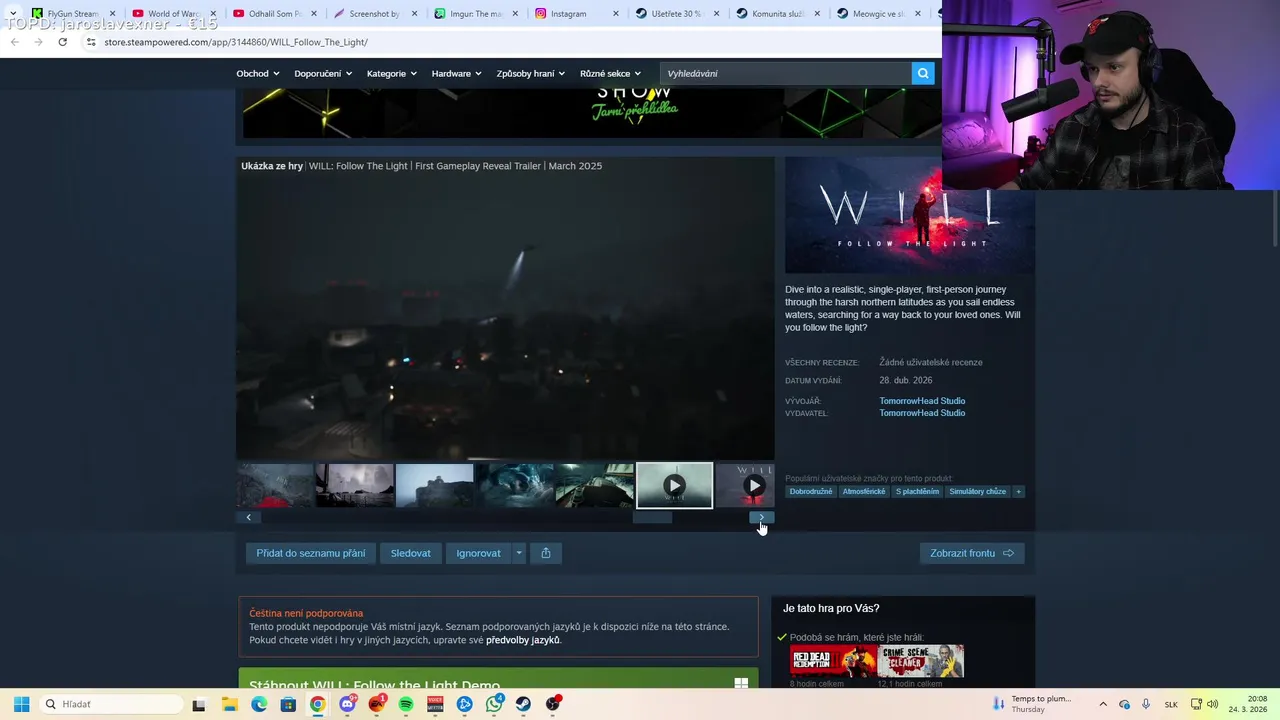The width and height of the screenshot is (1280, 720).
Task: Open Google Chrome from the taskbar
Action: point(317,704)
